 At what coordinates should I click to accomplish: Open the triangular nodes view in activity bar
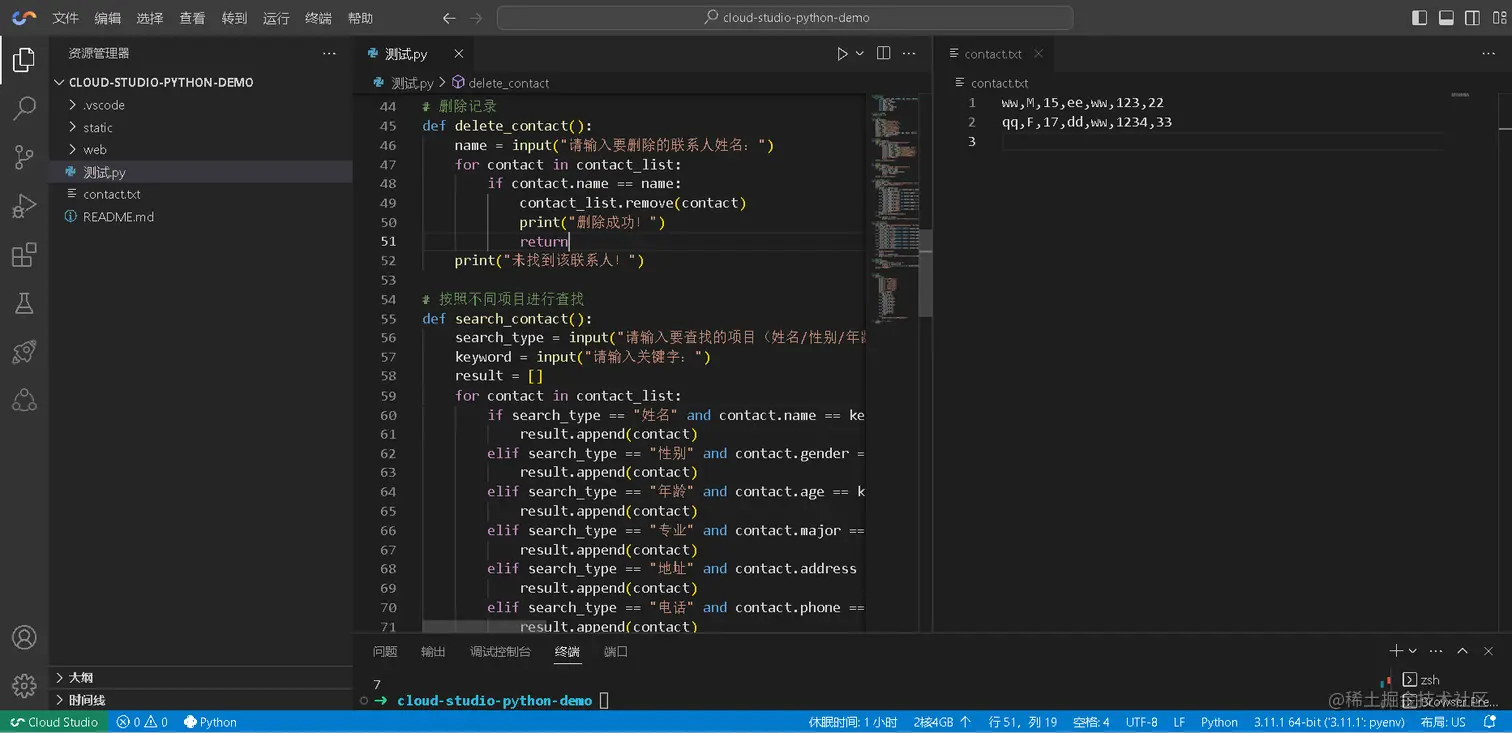24,400
